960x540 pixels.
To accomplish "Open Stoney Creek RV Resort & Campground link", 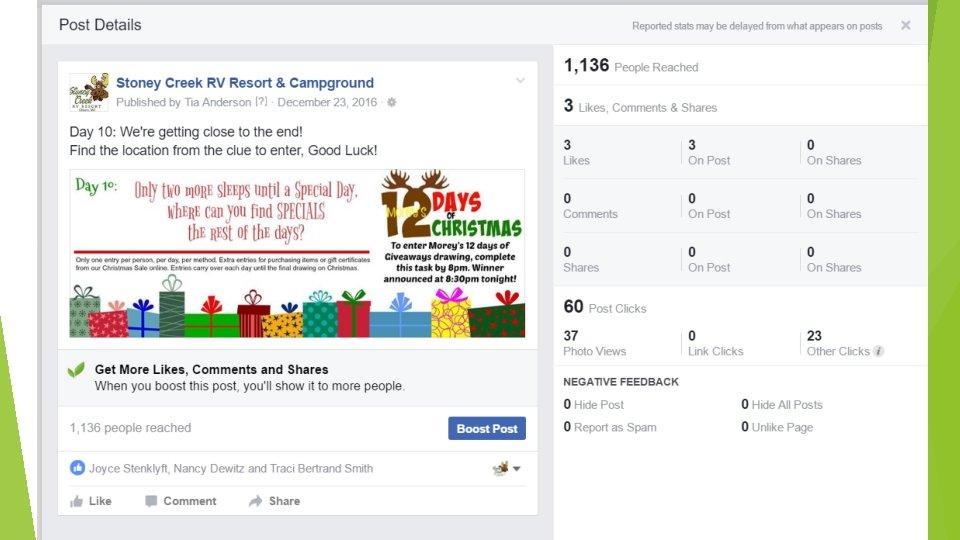I will (245, 83).
